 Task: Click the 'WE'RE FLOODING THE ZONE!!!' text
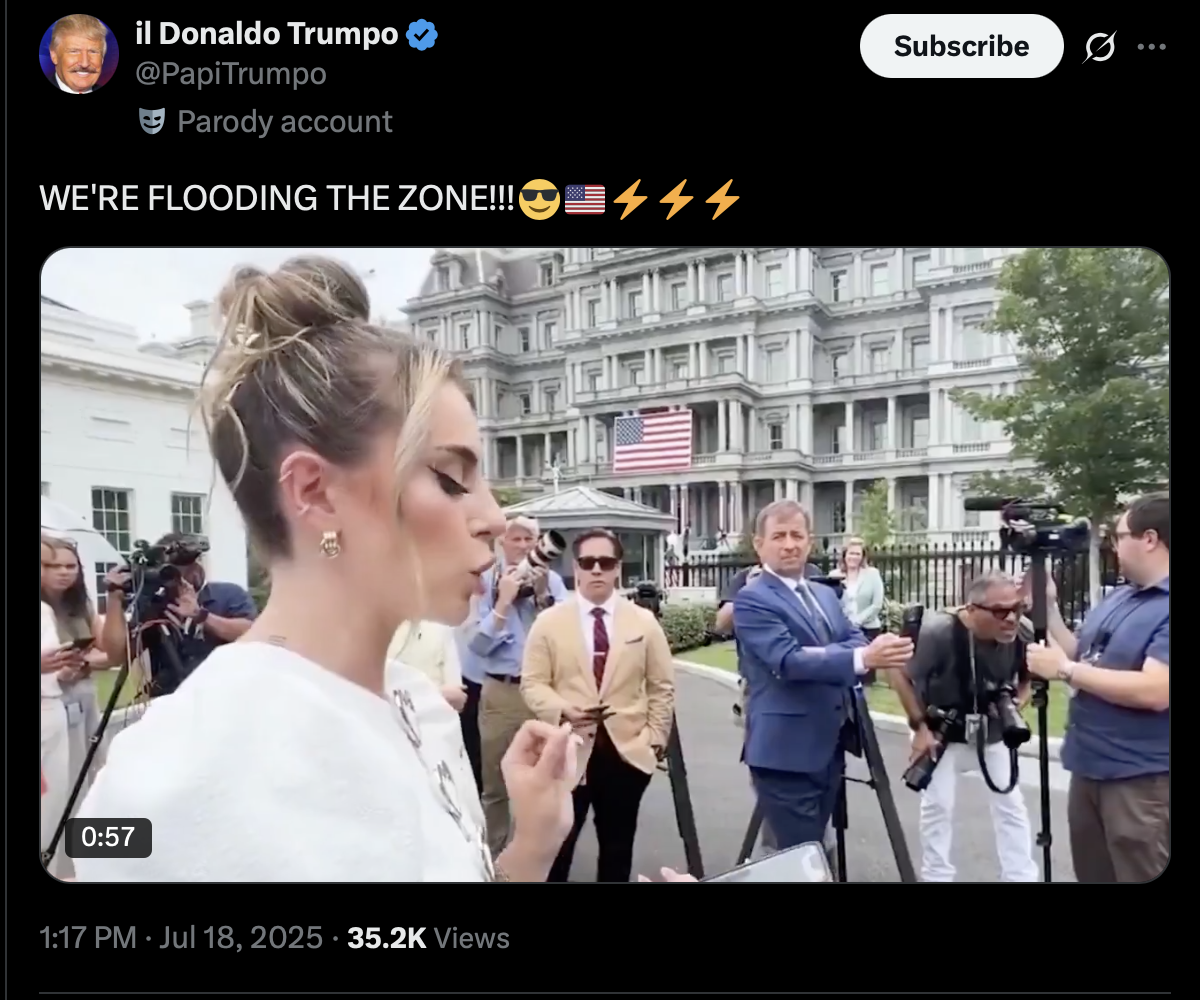coord(277,200)
